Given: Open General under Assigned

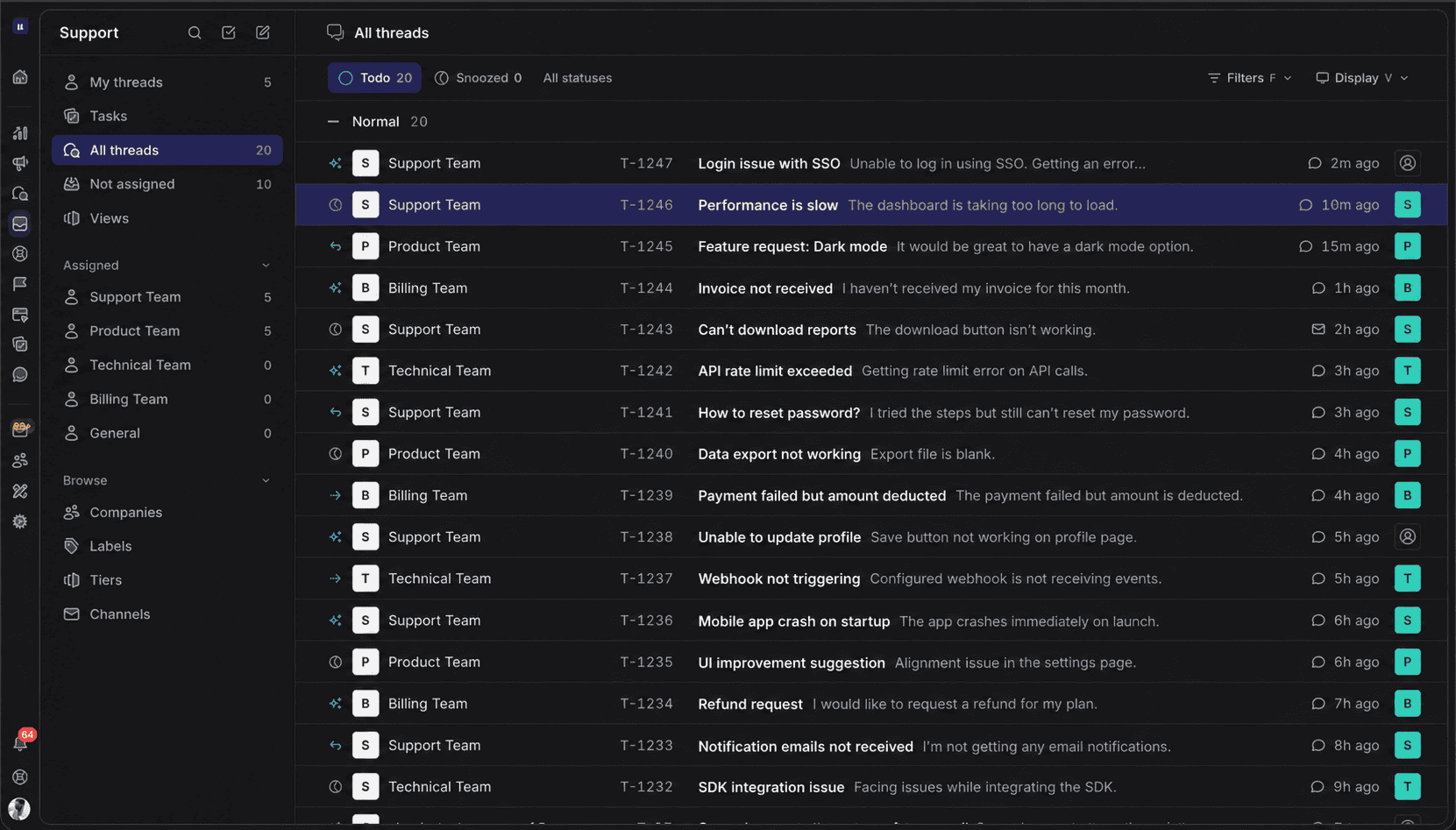Looking at the screenshot, I should 167,433.
